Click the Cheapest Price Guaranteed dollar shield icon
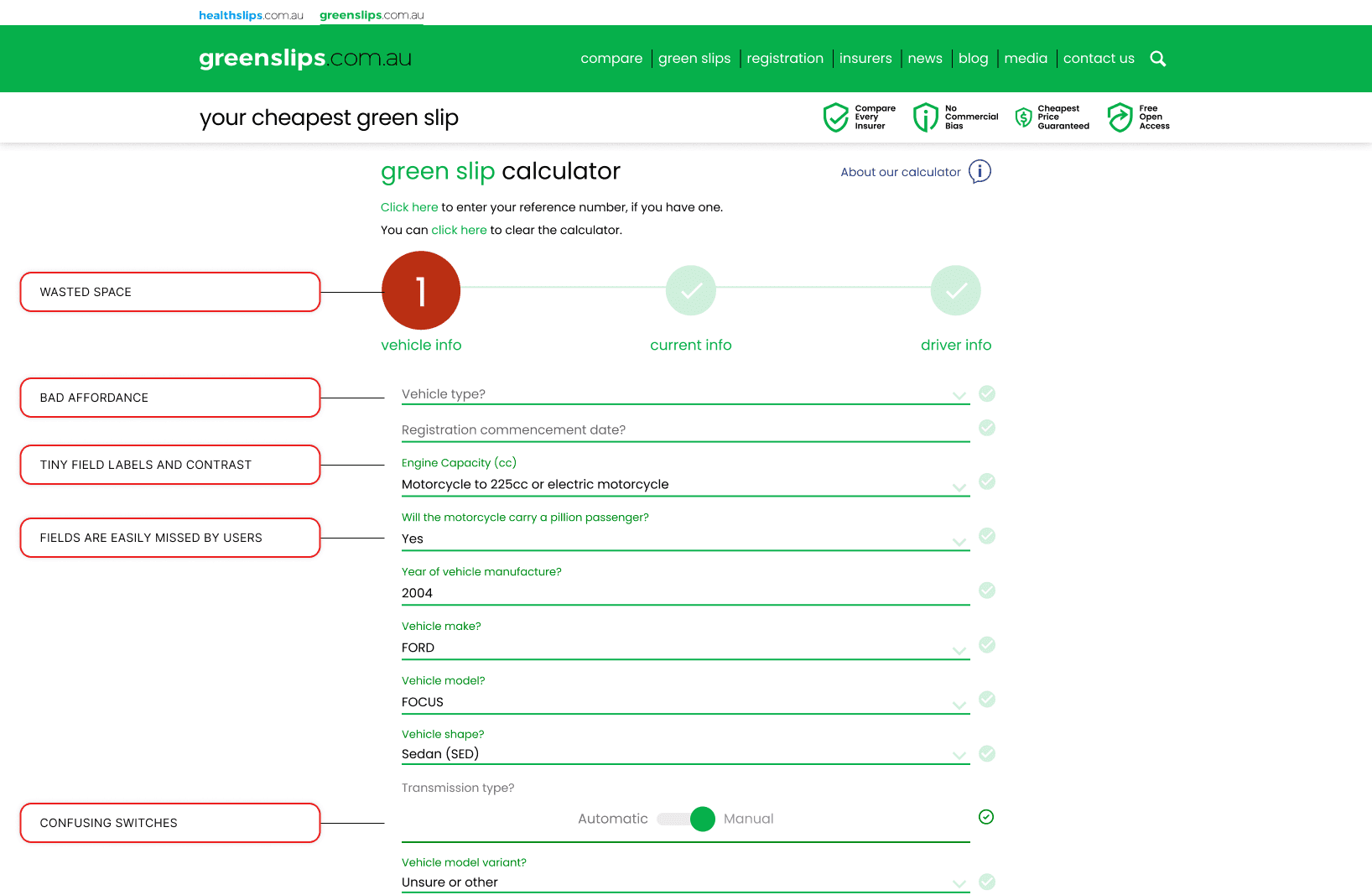The image size is (1372, 895). click(1023, 117)
